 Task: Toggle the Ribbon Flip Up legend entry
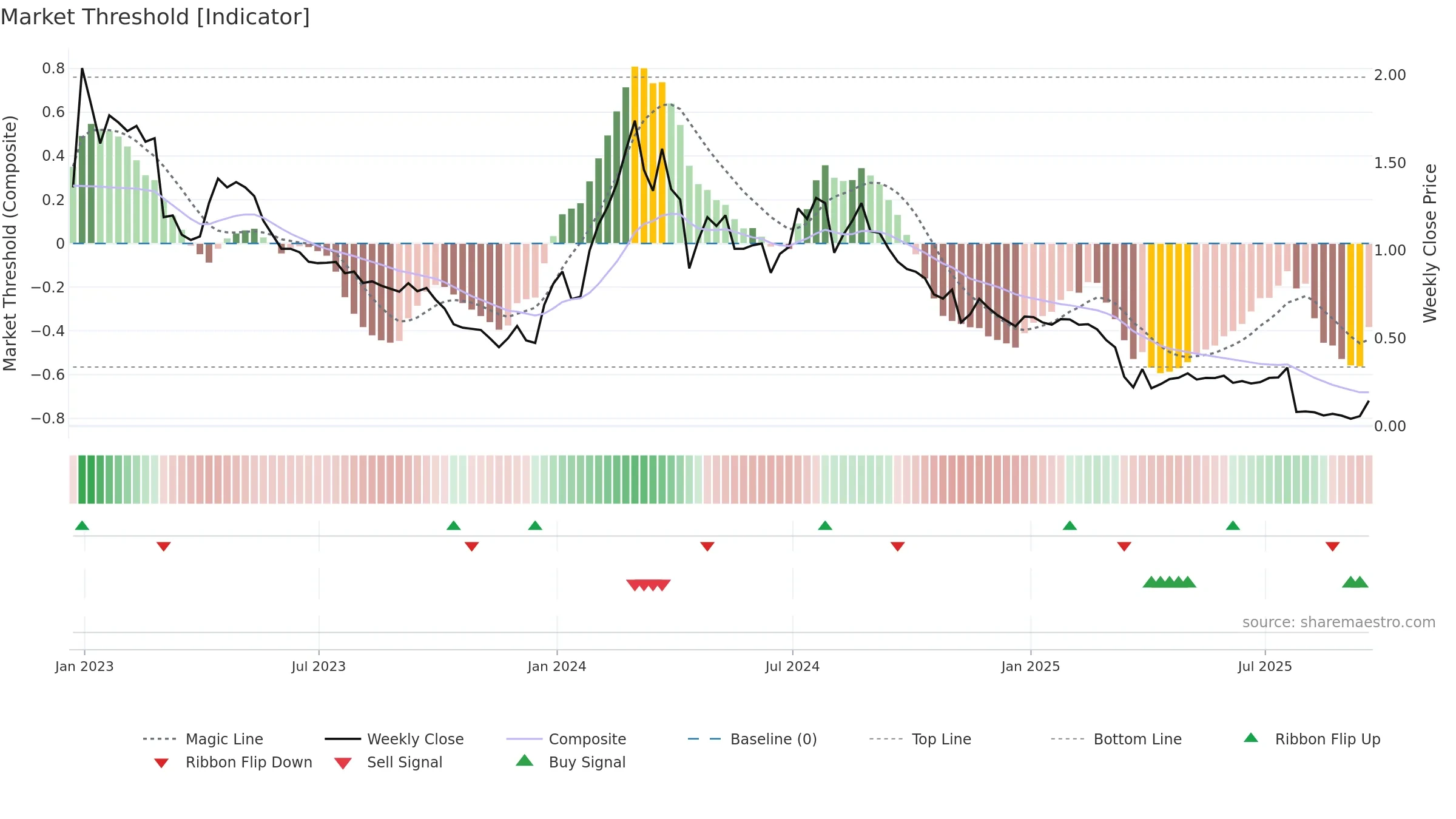(1312, 739)
